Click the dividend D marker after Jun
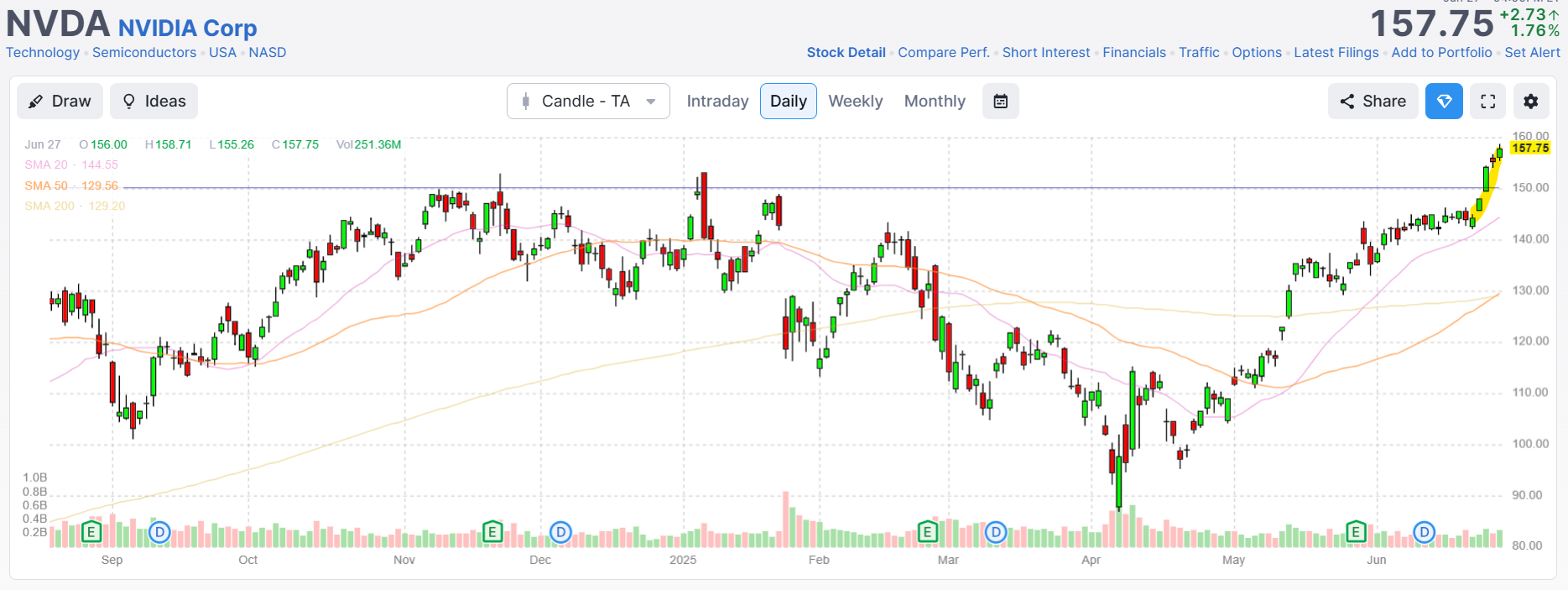 click(x=1424, y=531)
